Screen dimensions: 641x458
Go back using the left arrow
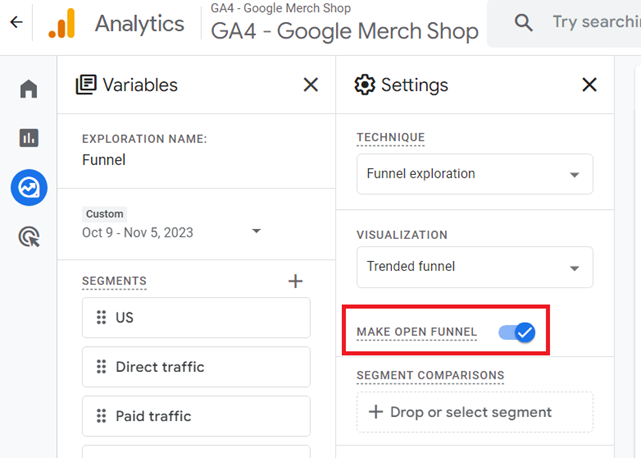[x=16, y=22]
